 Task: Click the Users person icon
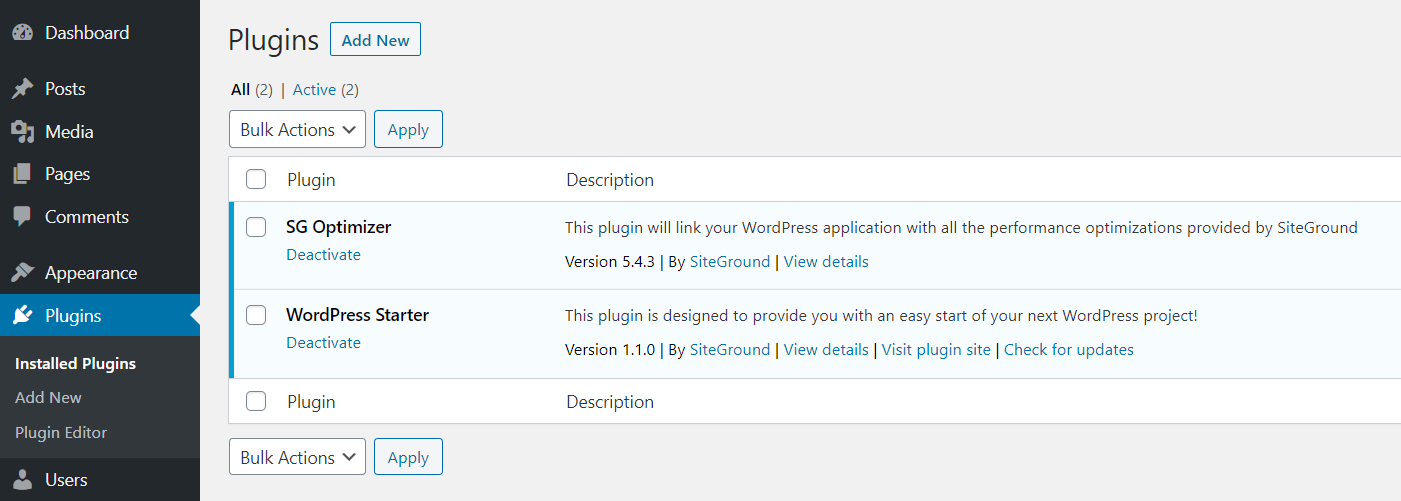click(23, 480)
